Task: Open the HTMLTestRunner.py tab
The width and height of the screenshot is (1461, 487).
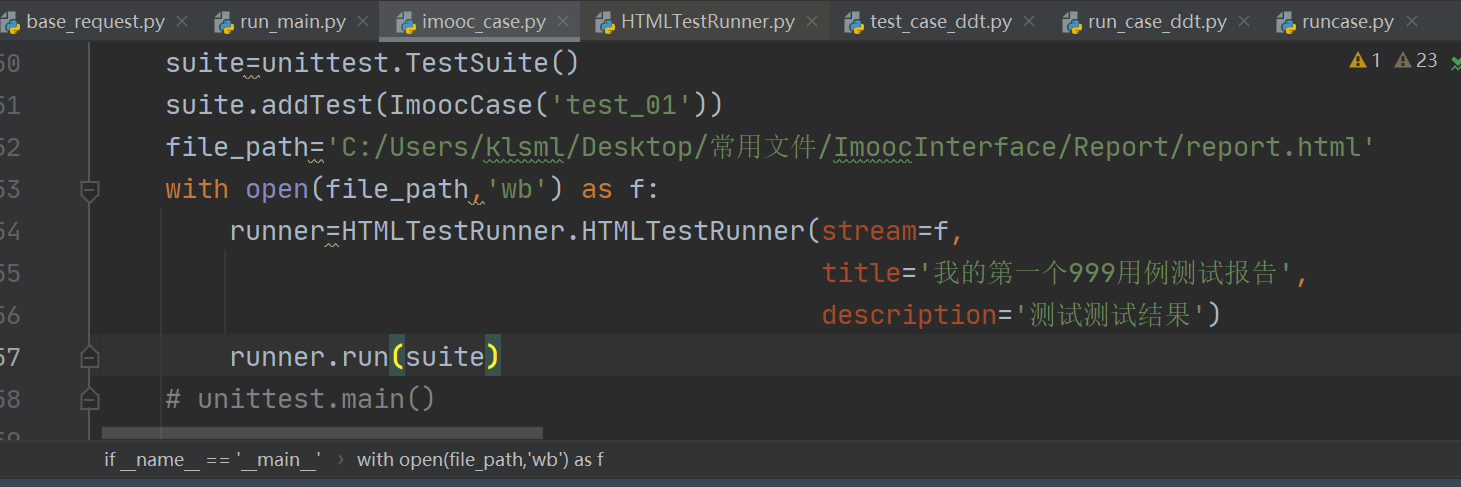Action: tap(707, 21)
